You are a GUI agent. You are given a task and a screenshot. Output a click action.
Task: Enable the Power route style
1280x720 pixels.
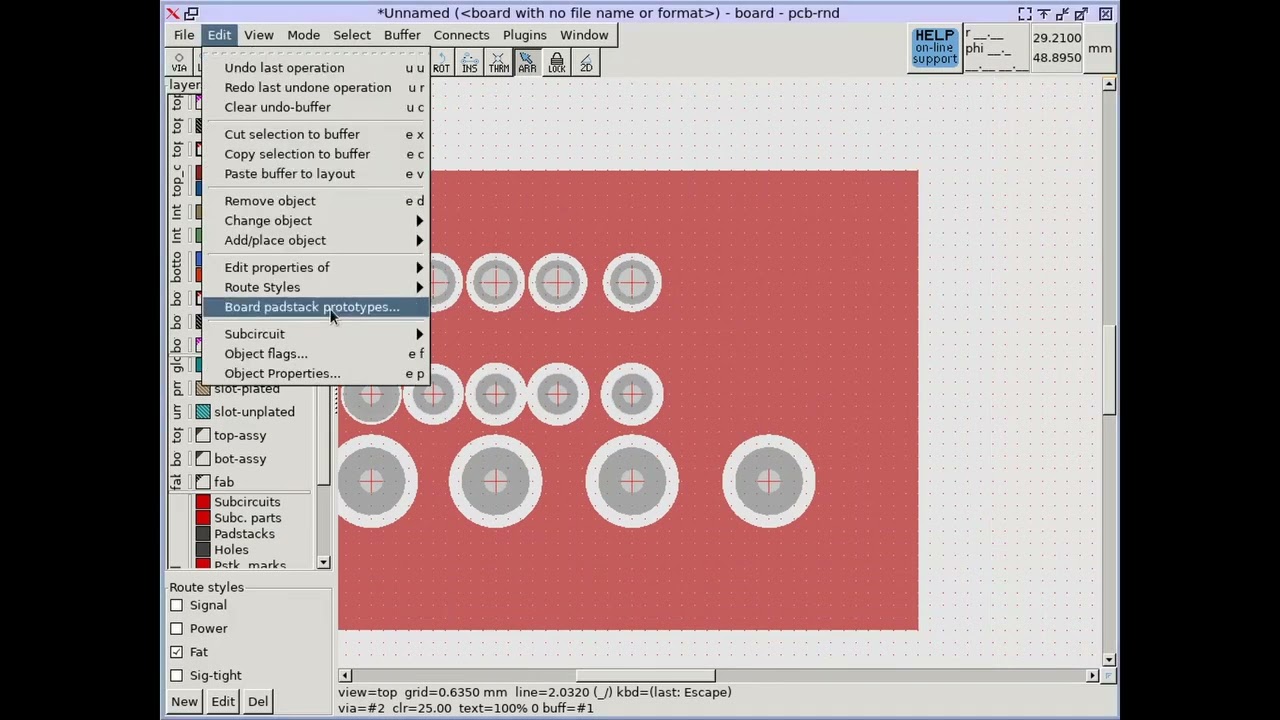coord(177,628)
